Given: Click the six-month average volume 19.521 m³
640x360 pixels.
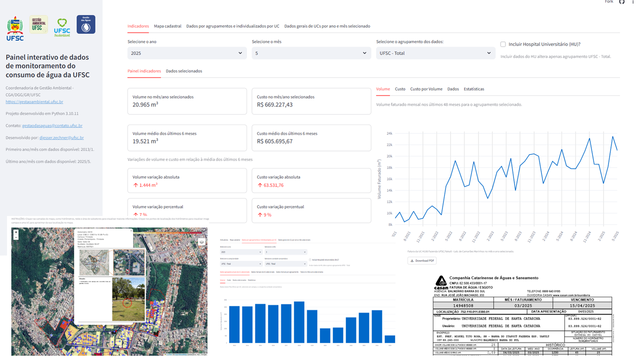Looking at the screenshot, I should click(145, 141).
